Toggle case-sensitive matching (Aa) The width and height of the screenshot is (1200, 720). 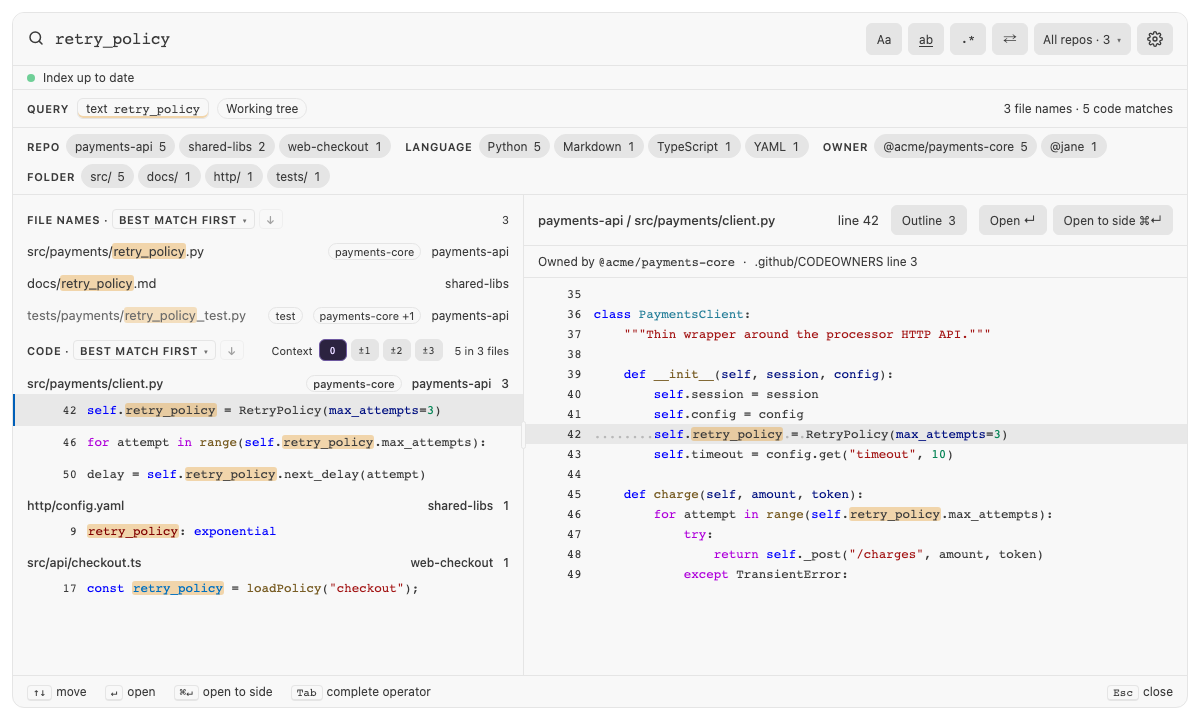[884, 39]
